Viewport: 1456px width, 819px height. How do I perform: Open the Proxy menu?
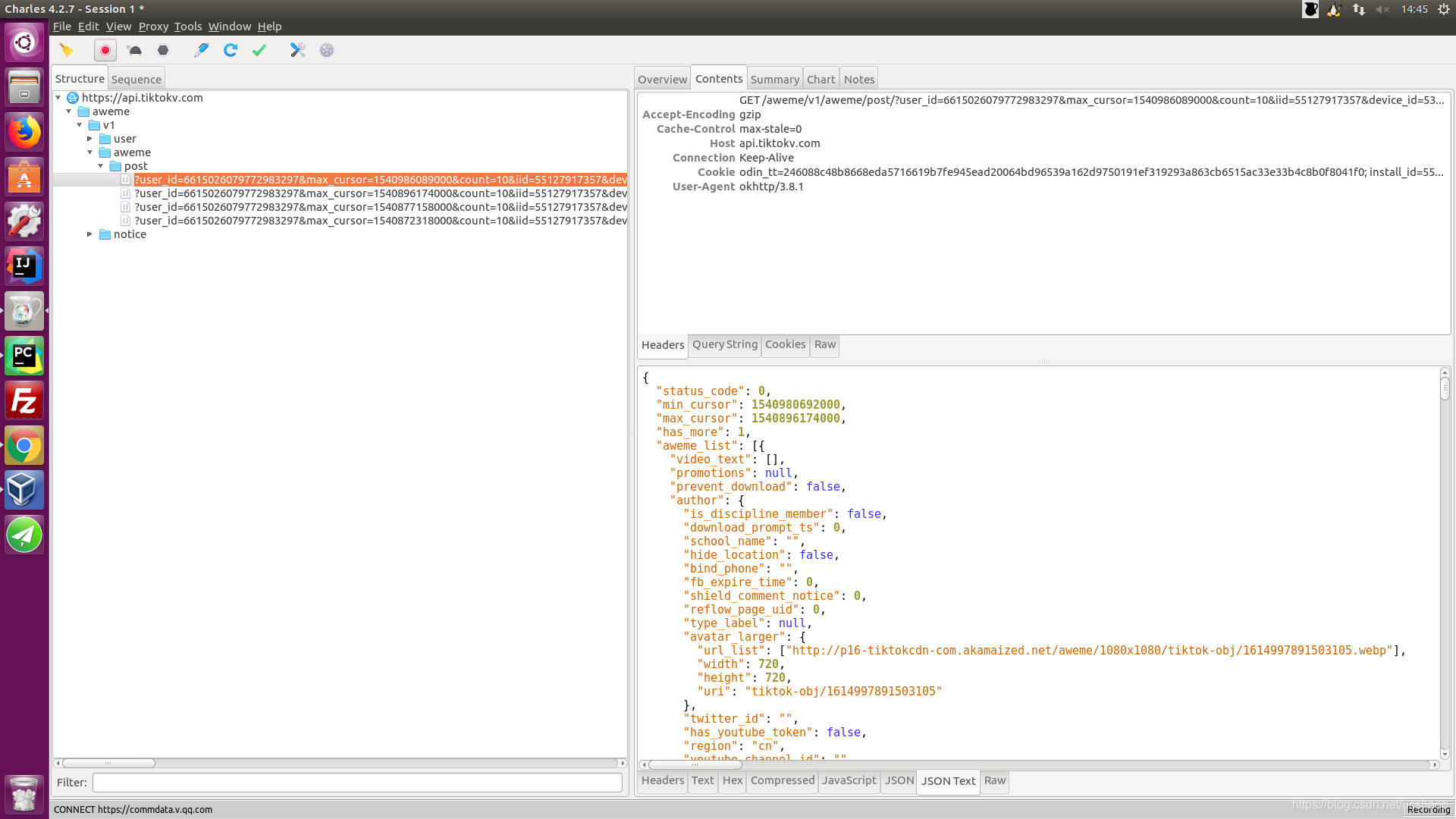[x=153, y=27]
